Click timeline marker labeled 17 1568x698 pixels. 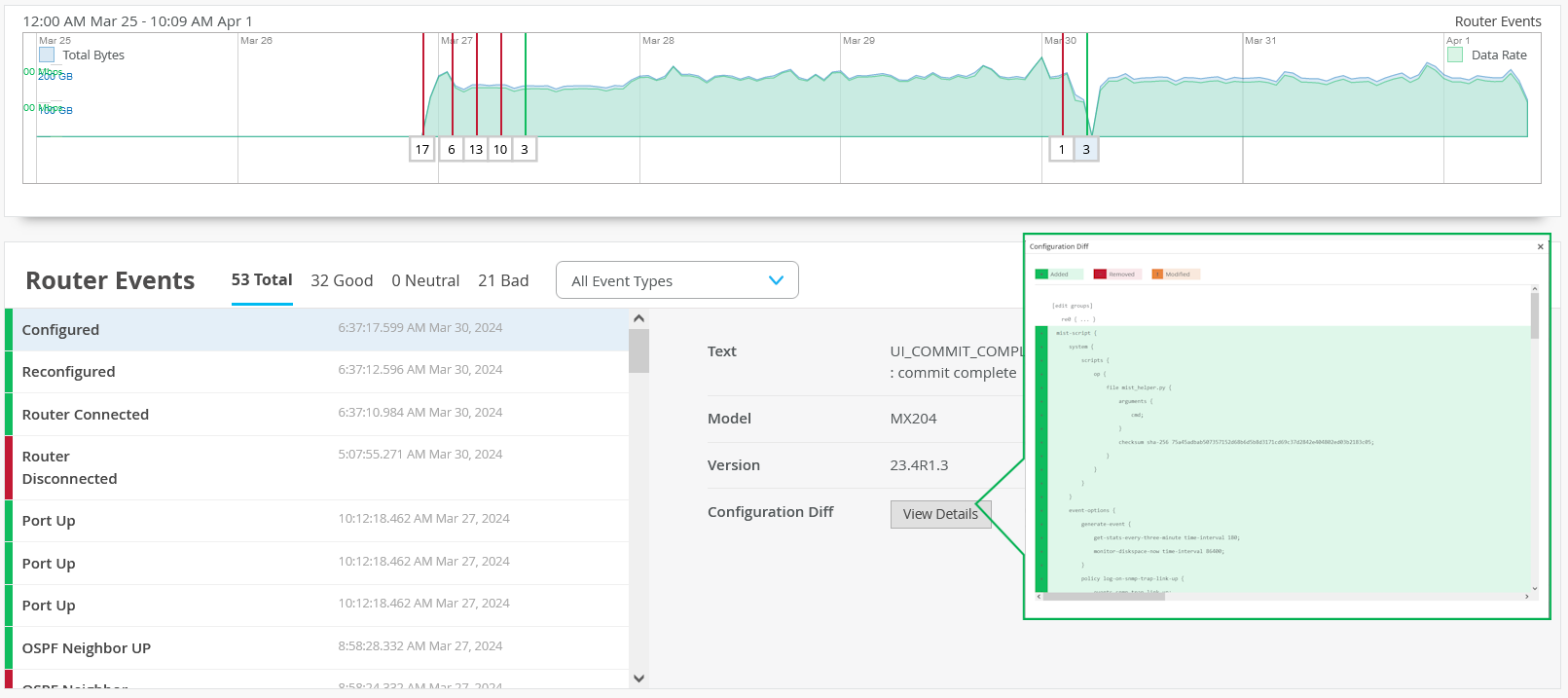pos(421,150)
